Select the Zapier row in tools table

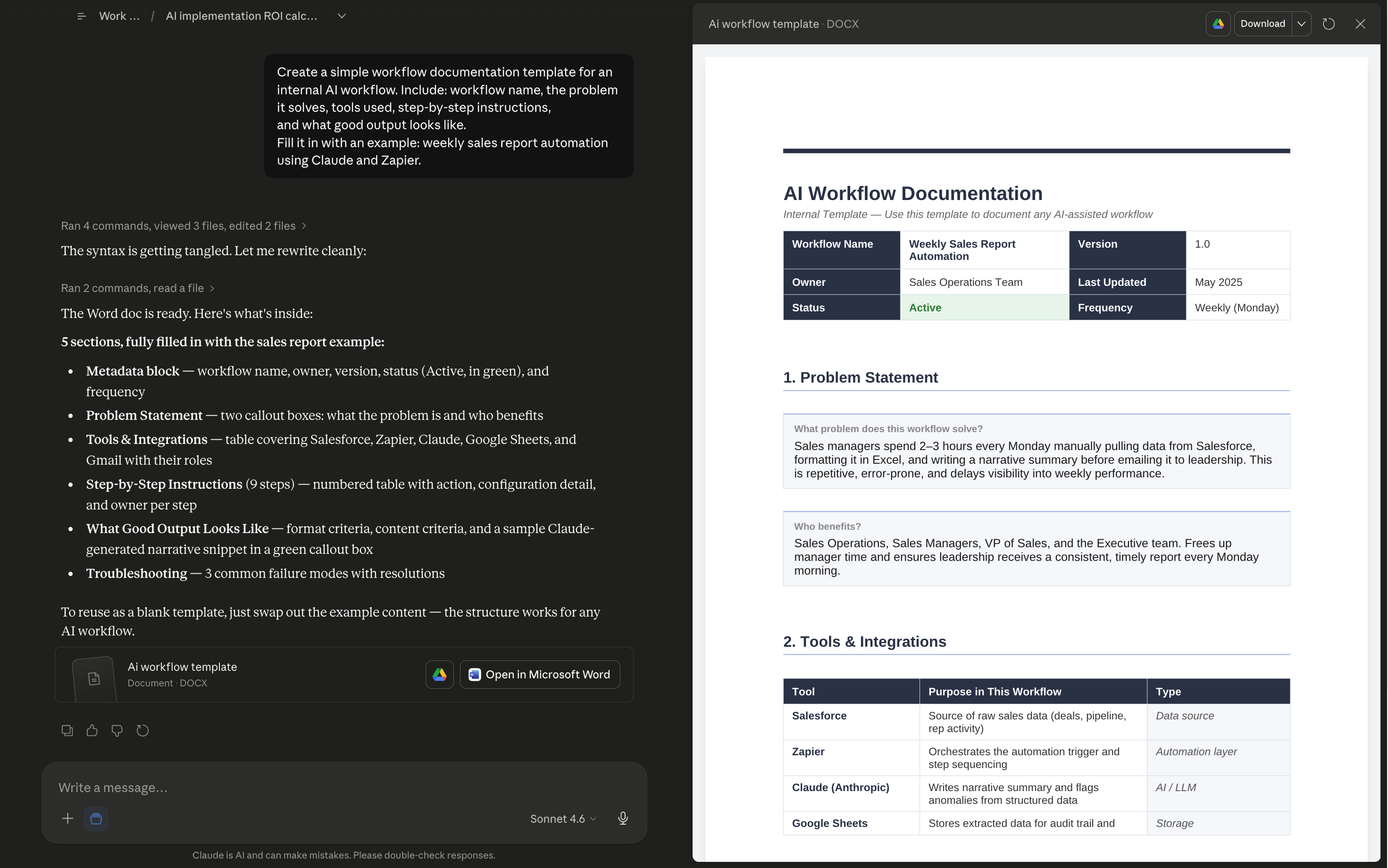(1036, 758)
